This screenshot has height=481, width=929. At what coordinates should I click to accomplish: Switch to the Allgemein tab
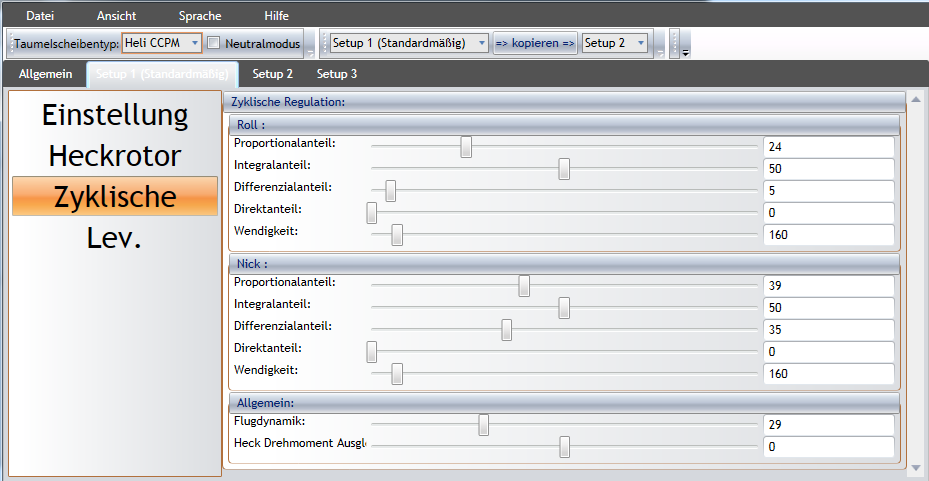45,74
